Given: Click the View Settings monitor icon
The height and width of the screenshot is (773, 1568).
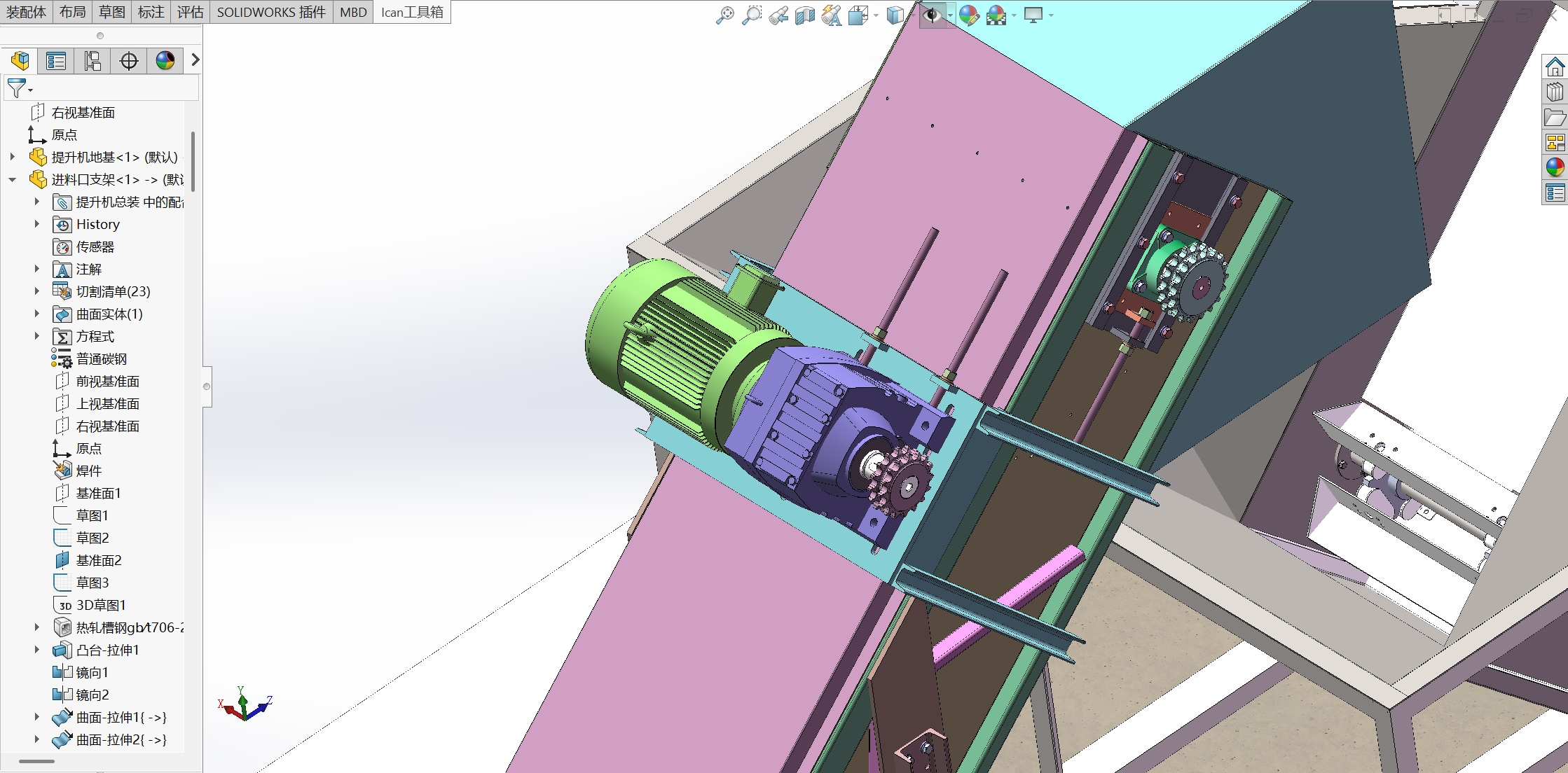Looking at the screenshot, I should pos(1033,15).
